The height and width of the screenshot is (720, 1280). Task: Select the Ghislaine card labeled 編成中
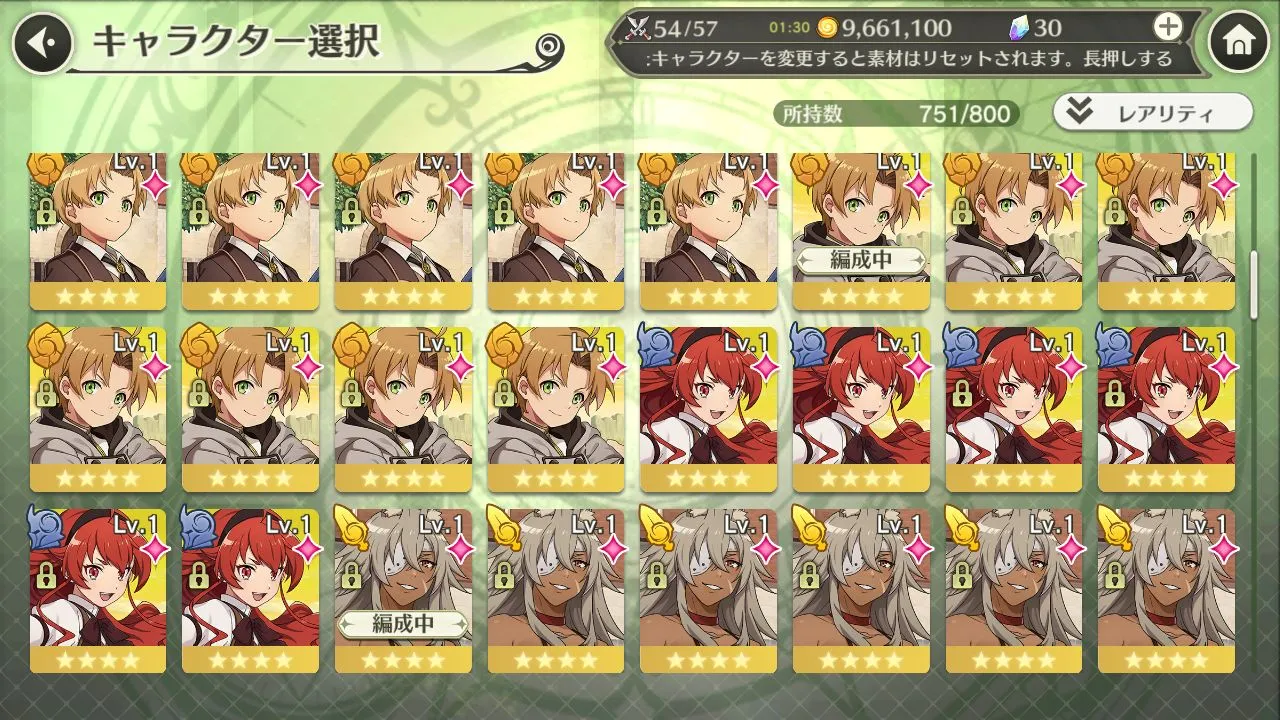pyautogui.click(x=404, y=590)
